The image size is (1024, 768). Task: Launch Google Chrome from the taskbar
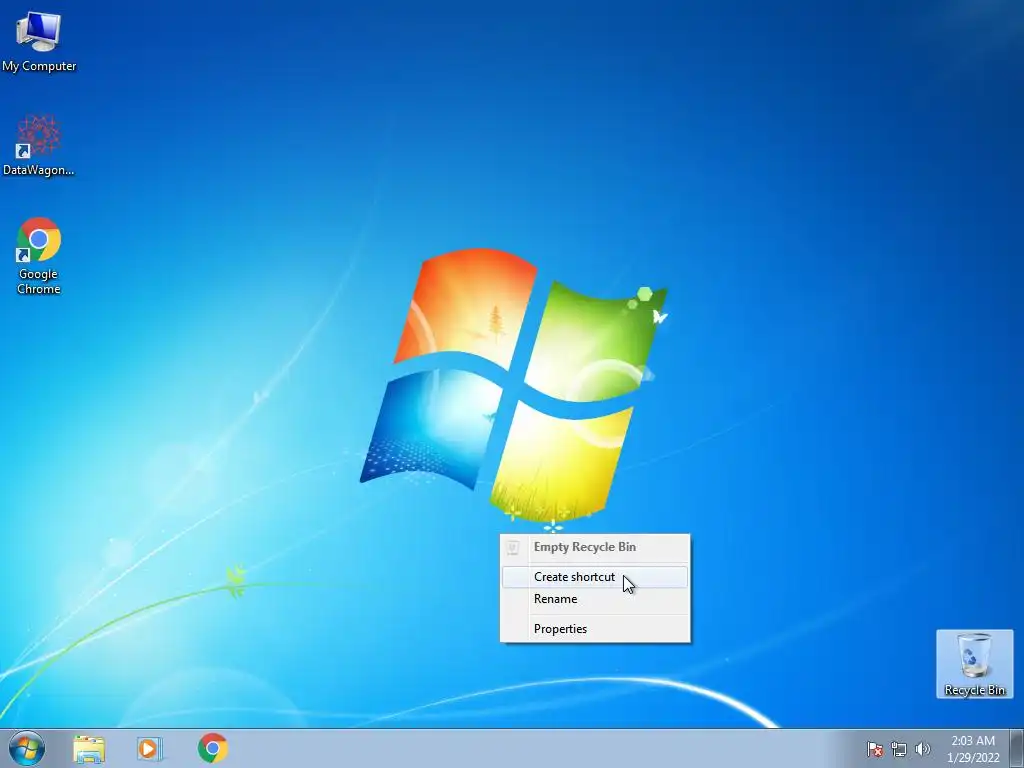212,748
